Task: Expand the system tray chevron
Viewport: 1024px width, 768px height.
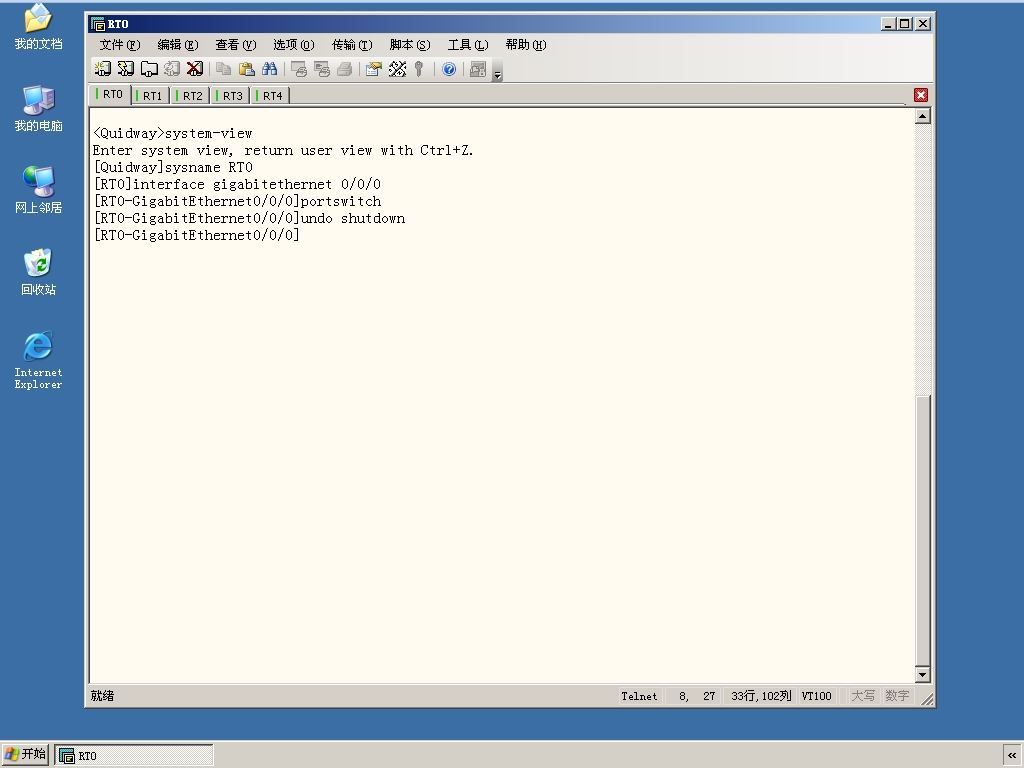Action: 1012,756
